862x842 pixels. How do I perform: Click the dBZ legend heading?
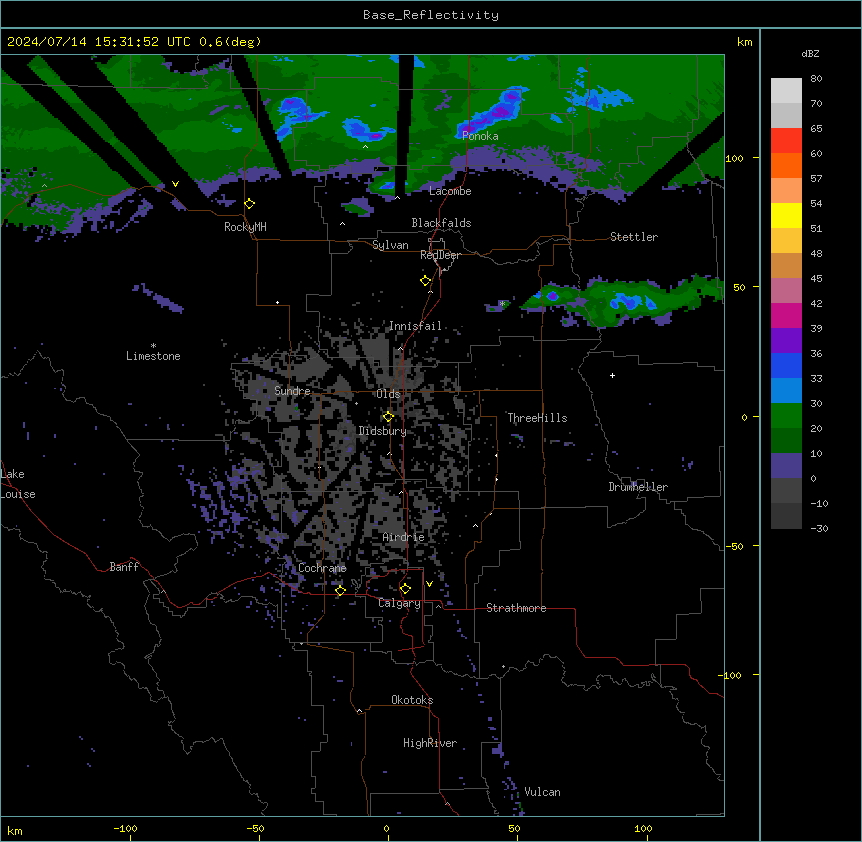tap(810, 53)
